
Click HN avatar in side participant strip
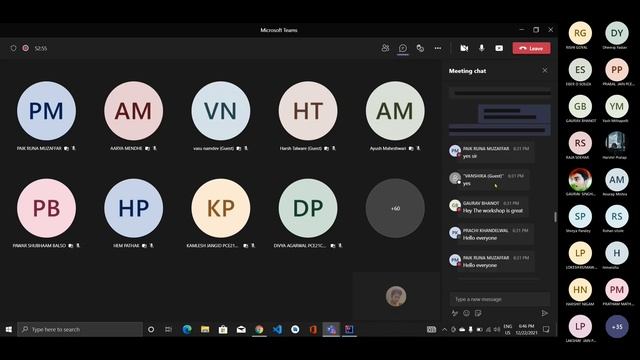click(580, 290)
